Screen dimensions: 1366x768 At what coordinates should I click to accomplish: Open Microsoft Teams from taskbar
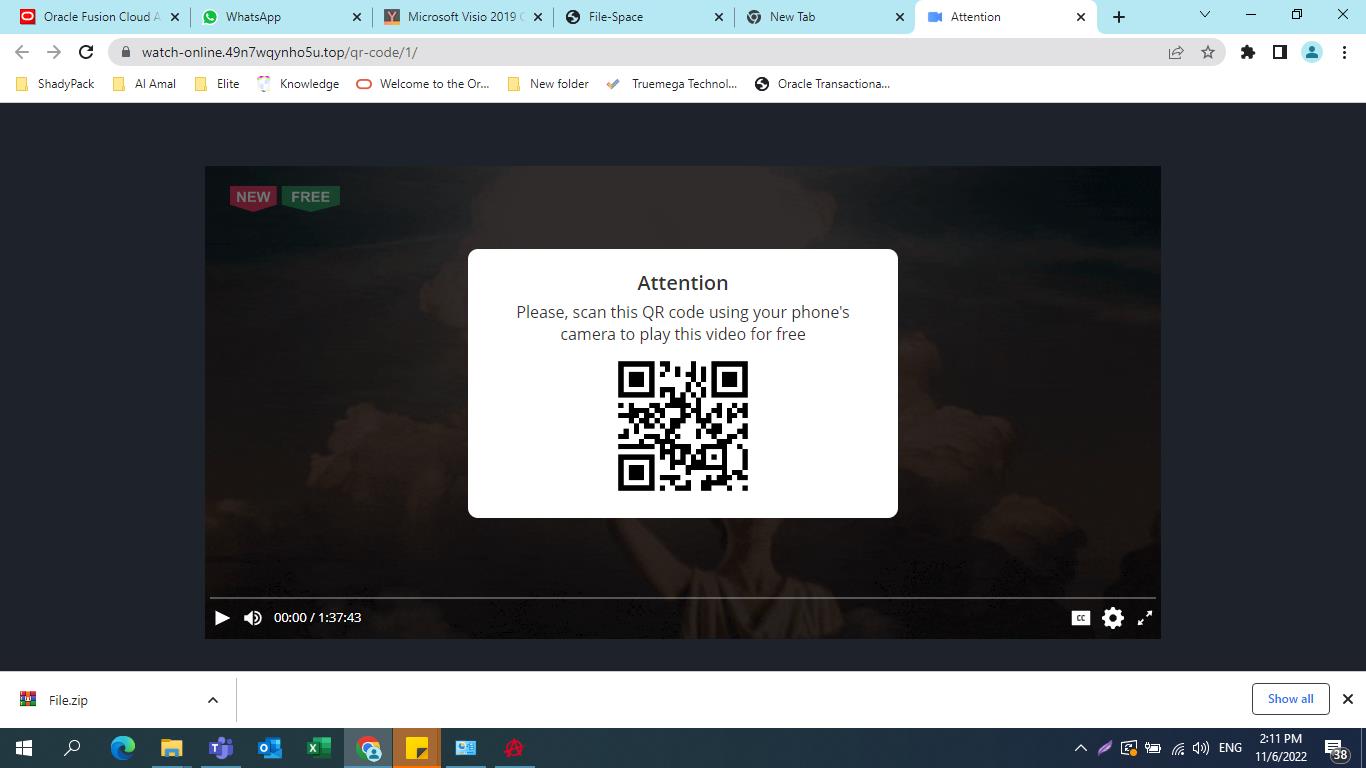click(220, 748)
